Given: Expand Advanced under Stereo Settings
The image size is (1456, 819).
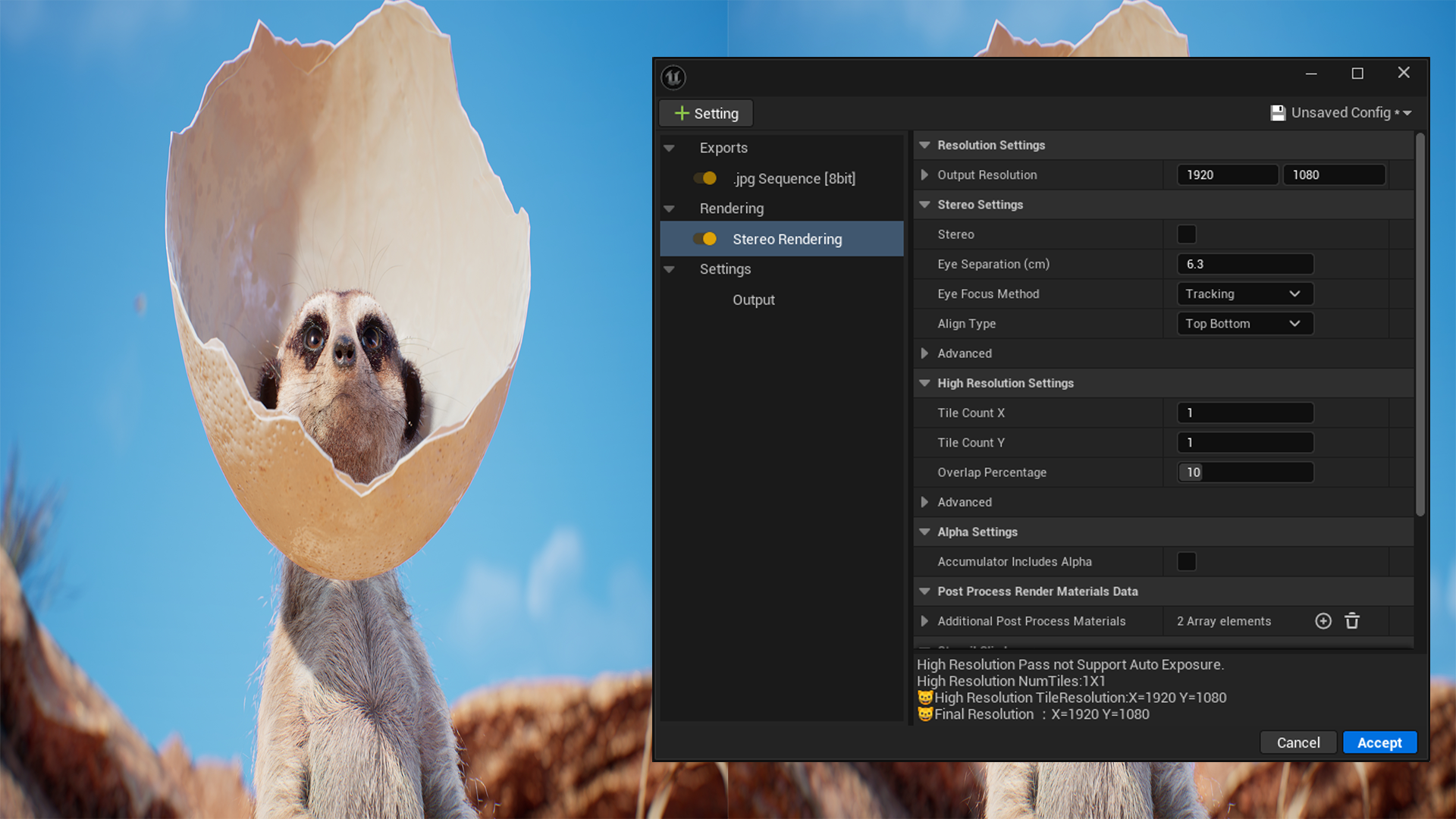Looking at the screenshot, I should 924,353.
